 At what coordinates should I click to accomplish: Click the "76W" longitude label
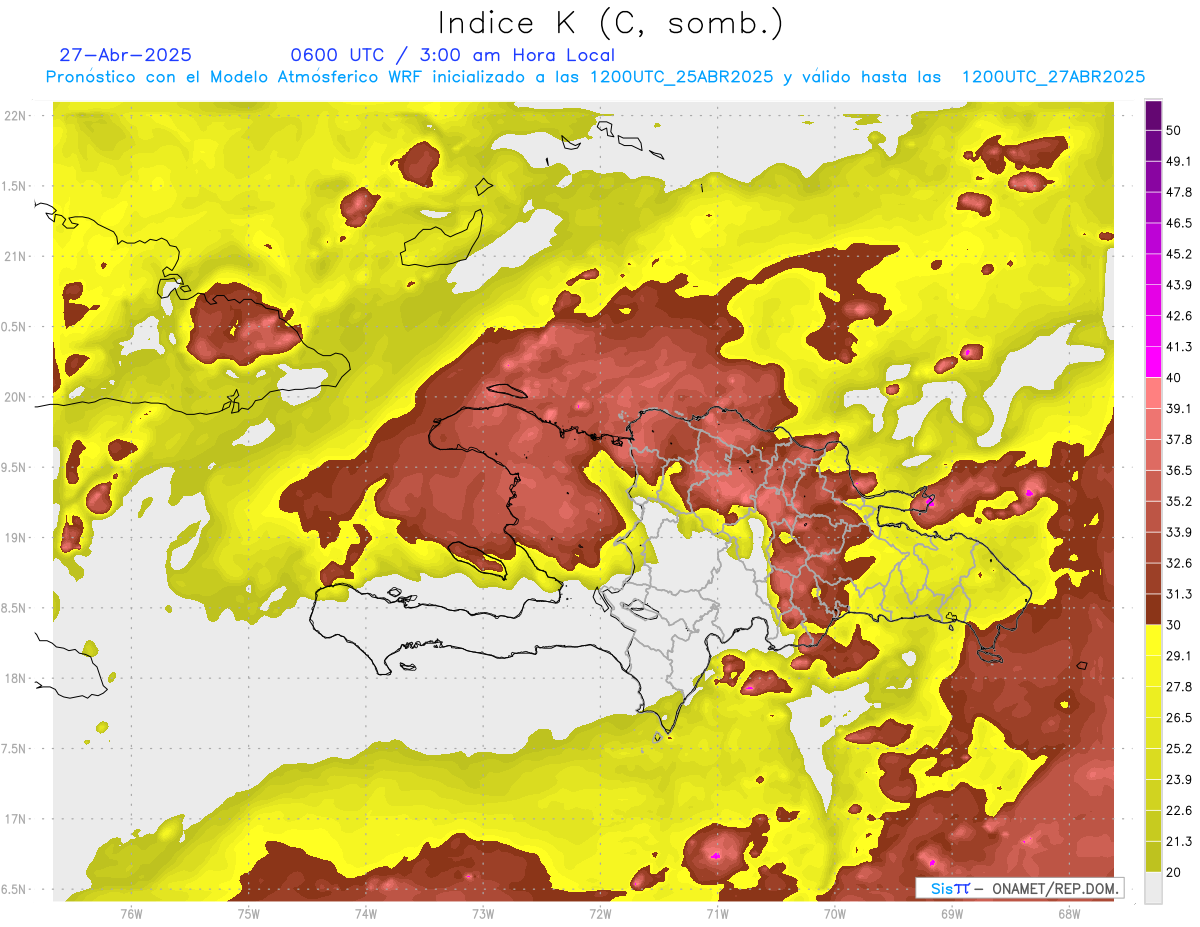[x=131, y=913]
